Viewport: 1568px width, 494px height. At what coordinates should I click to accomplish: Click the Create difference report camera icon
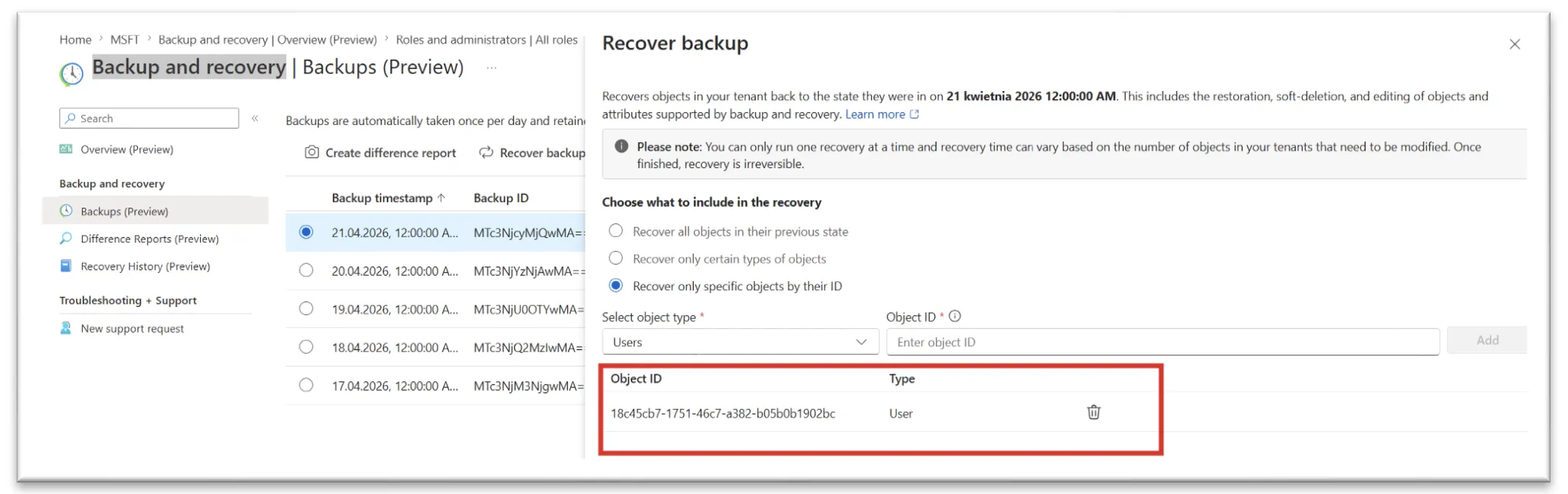pos(312,152)
